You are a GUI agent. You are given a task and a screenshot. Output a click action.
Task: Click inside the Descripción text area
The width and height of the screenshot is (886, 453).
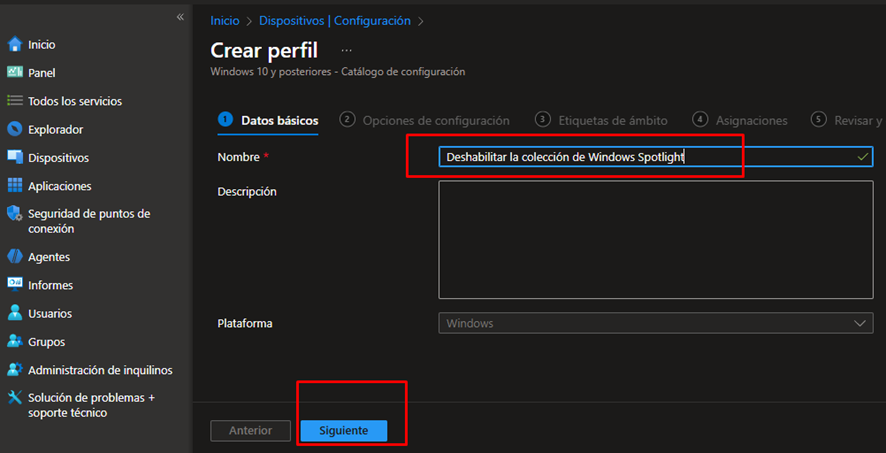coord(655,239)
